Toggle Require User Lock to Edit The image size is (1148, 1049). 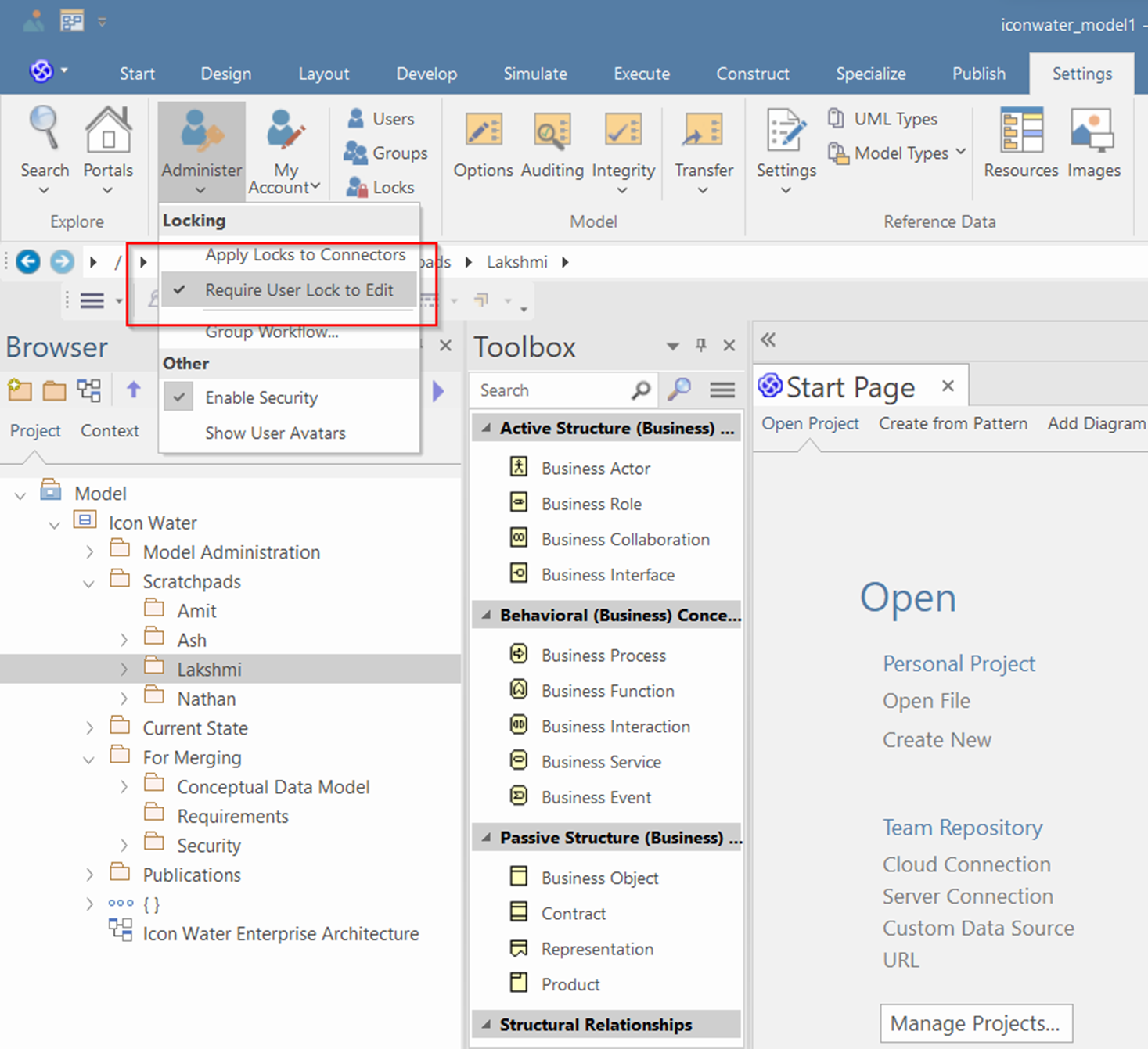(298, 290)
